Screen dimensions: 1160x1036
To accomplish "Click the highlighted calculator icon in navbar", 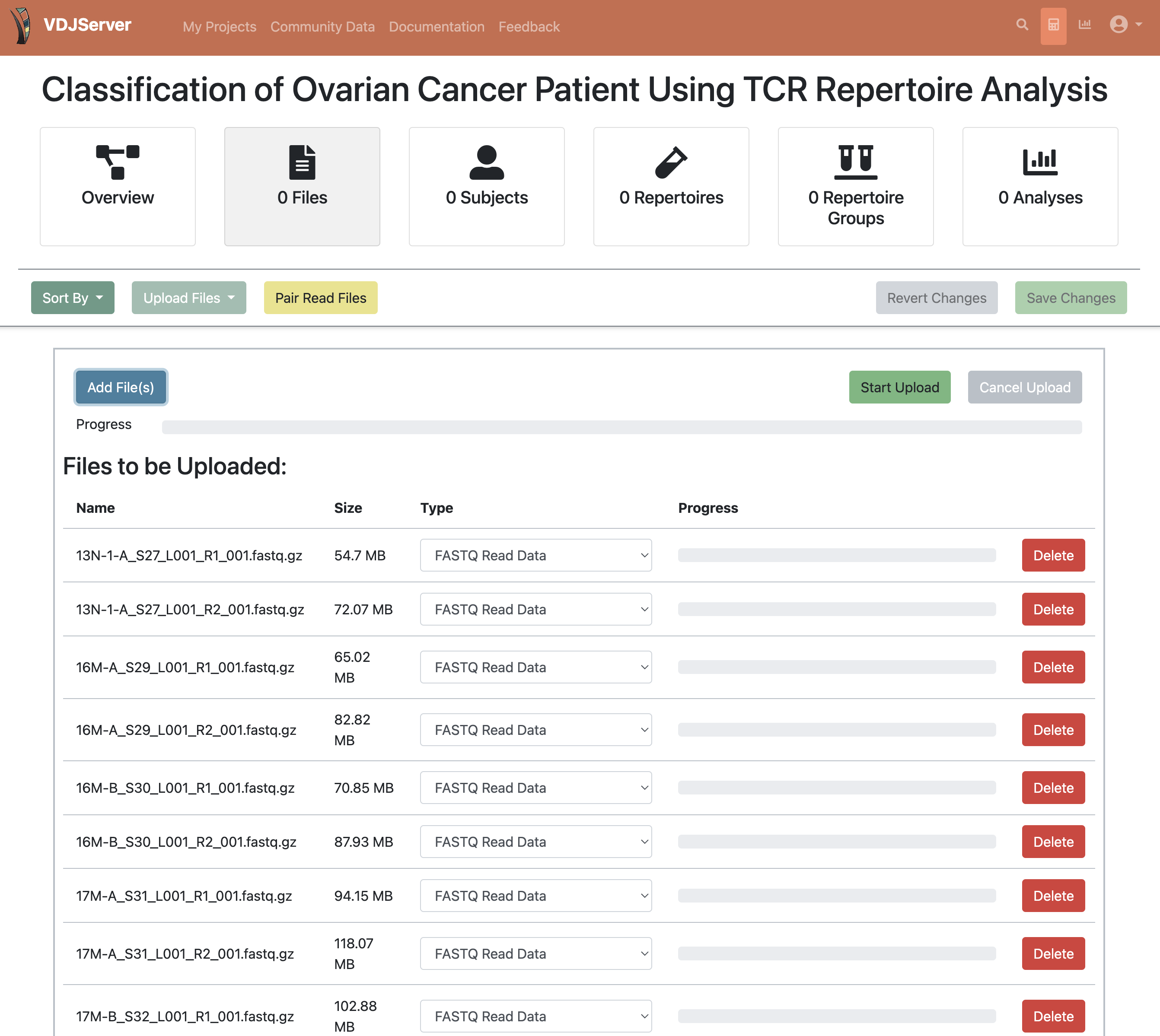I will (1053, 25).
